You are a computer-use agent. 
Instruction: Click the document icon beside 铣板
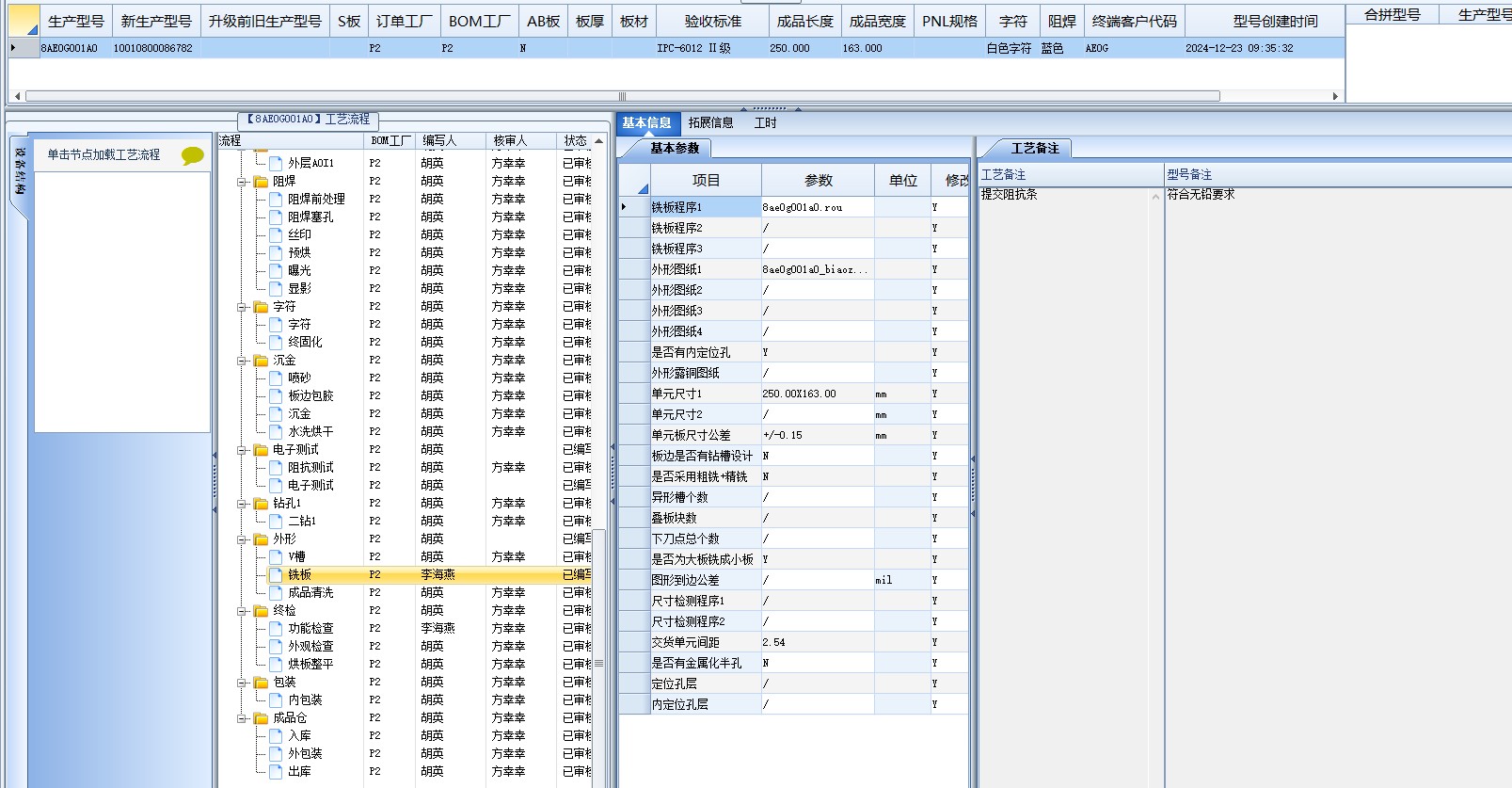tap(276, 574)
